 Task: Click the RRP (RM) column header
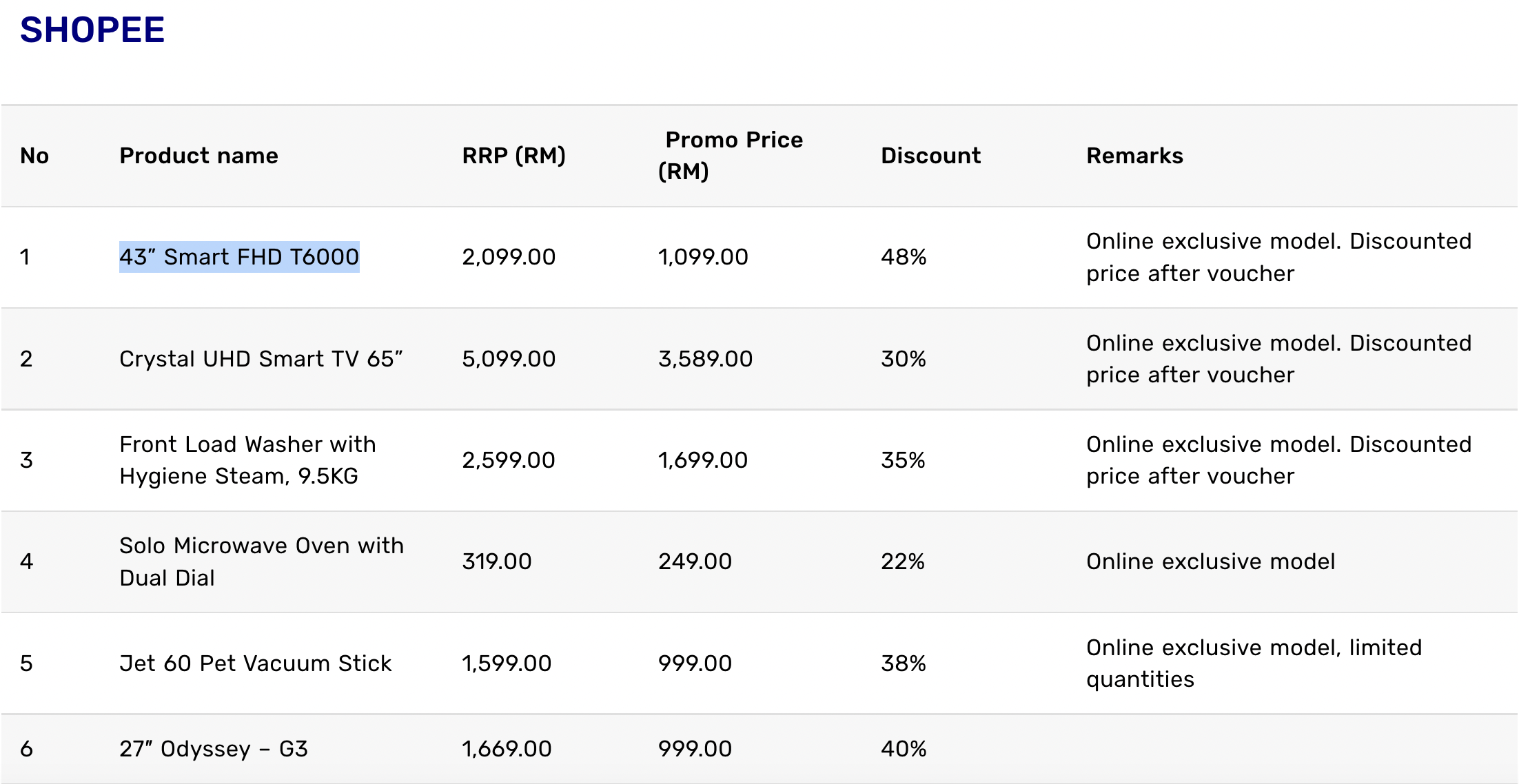pyautogui.click(x=513, y=156)
